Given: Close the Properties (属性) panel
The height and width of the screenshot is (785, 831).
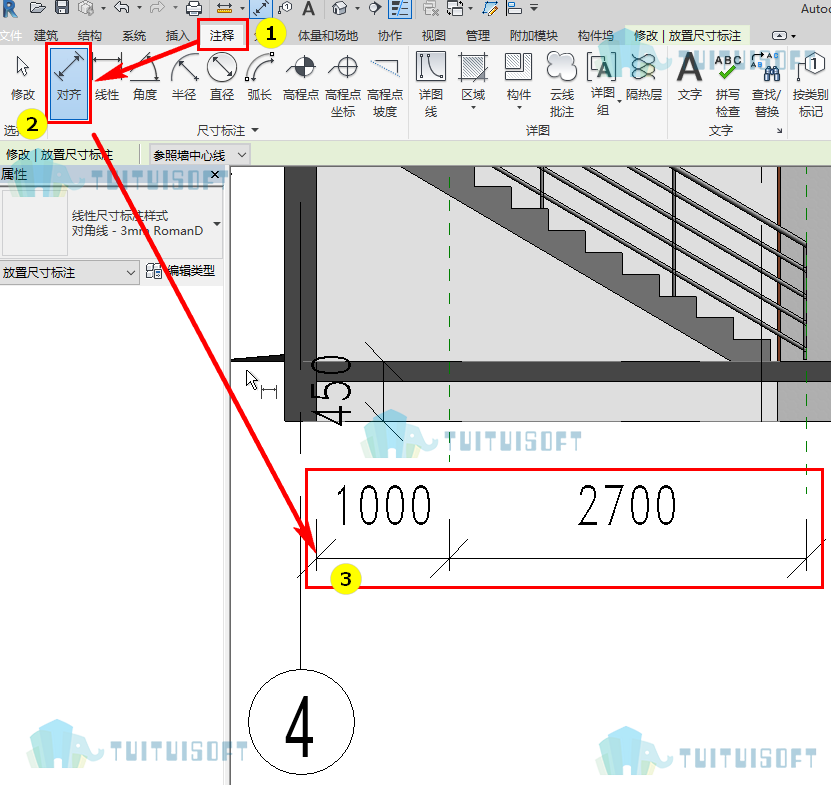Looking at the screenshot, I should click(x=215, y=174).
